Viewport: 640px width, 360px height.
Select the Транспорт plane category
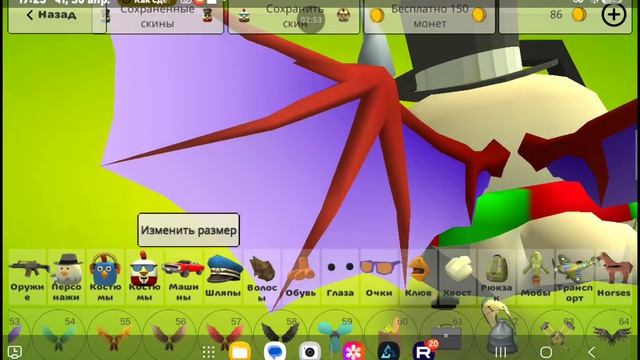(575, 277)
